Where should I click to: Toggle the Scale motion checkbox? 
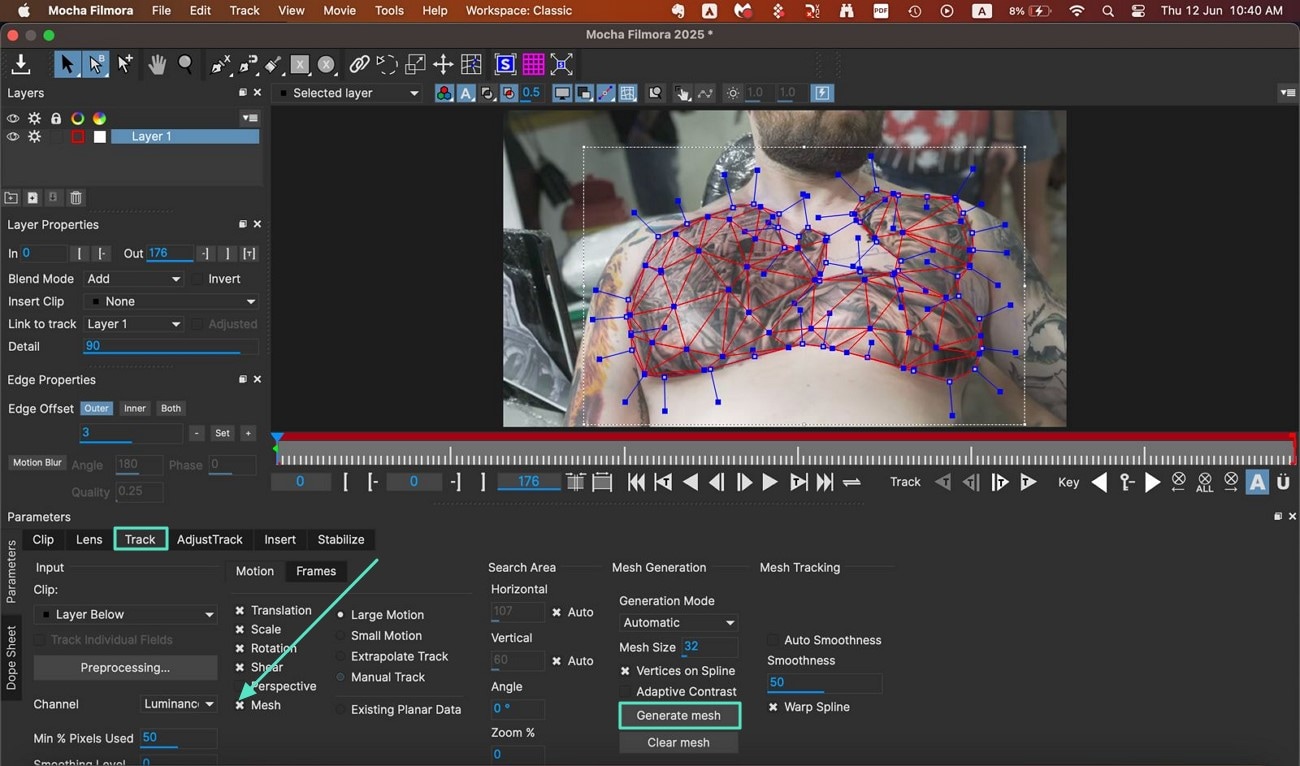click(x=240, y=629)
